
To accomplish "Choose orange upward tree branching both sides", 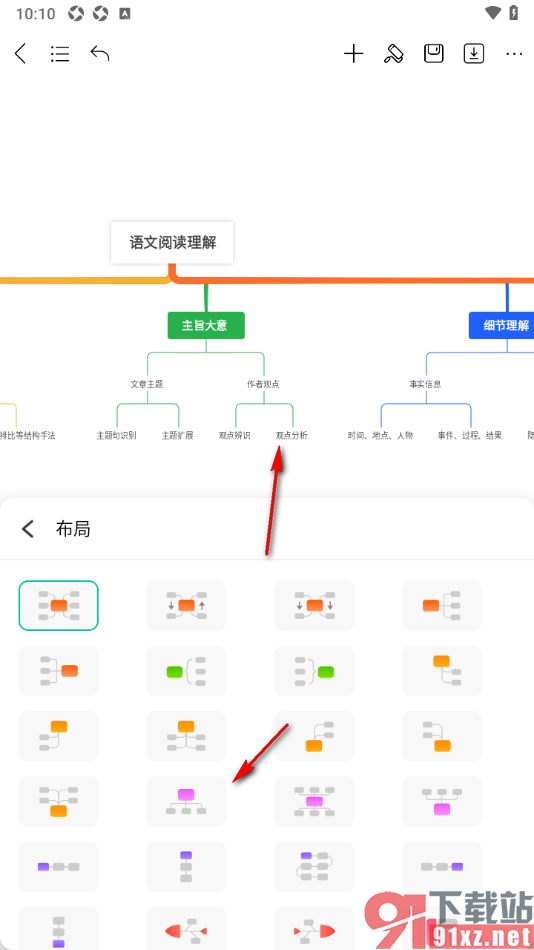I will (59, 802).
